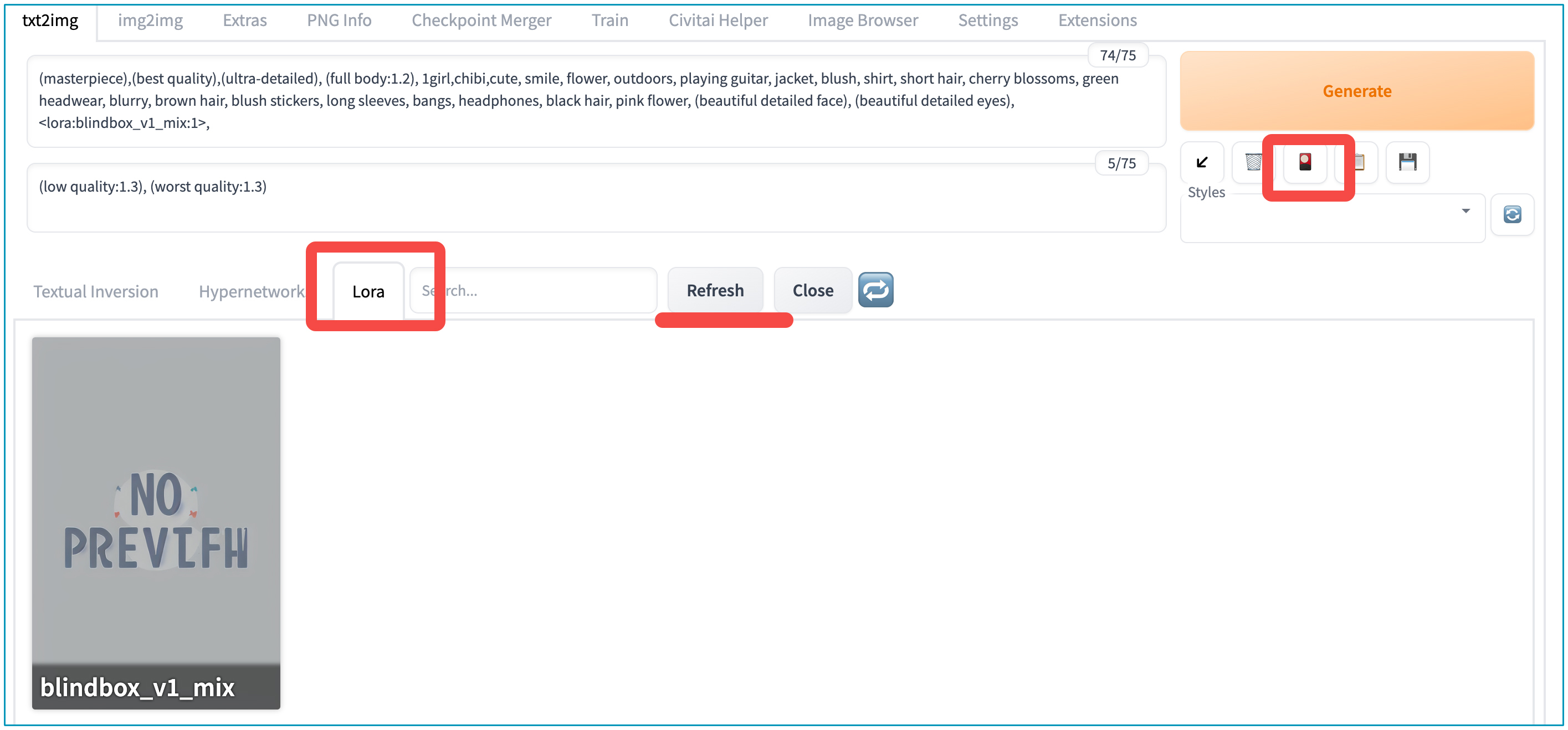Go to the Extensions tab
Image resolution: width=1568 pixels, height=730 pixels.
[x=1097, y=20]
